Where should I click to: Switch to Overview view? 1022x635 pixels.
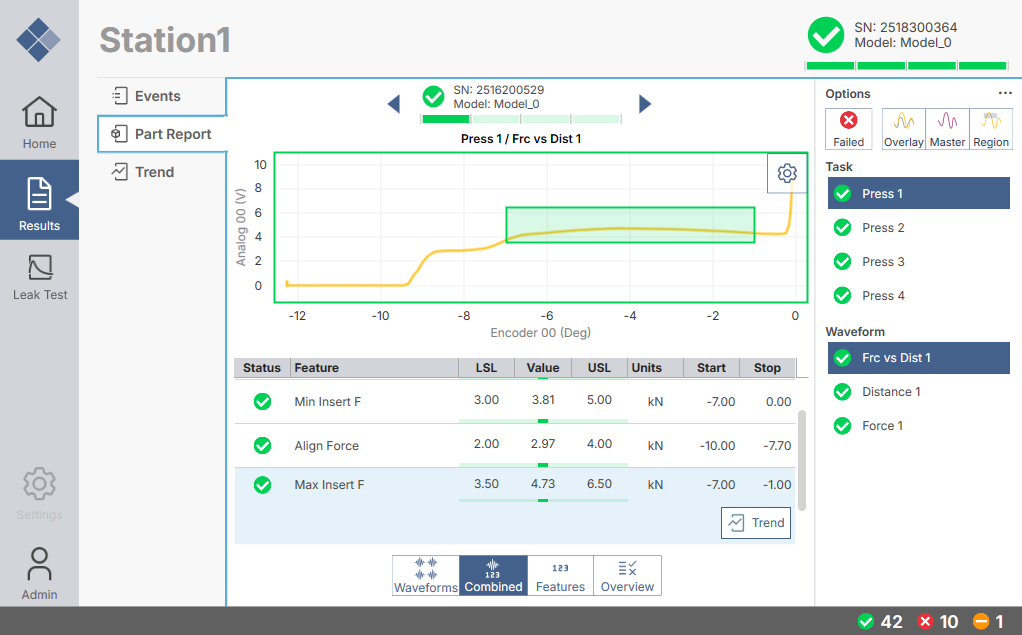tap(627, 576)
